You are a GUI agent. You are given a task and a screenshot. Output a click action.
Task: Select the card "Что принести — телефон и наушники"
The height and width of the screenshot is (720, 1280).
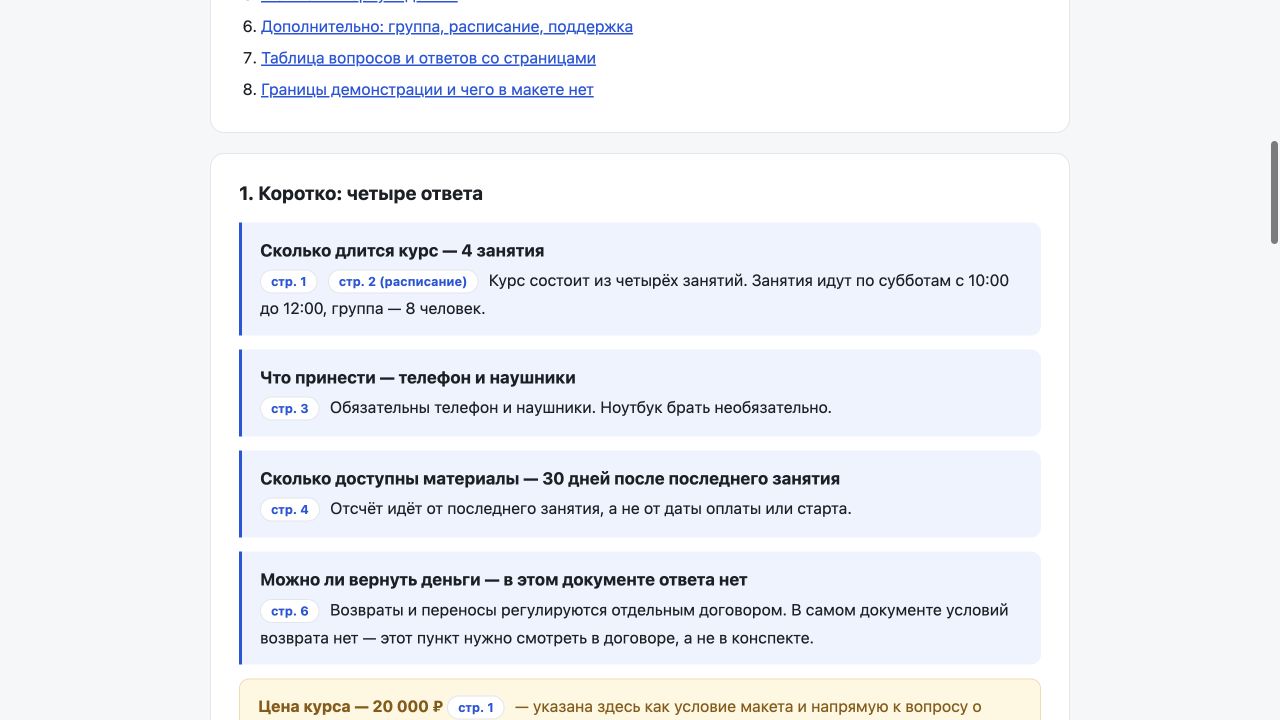(x=640, y=393)
